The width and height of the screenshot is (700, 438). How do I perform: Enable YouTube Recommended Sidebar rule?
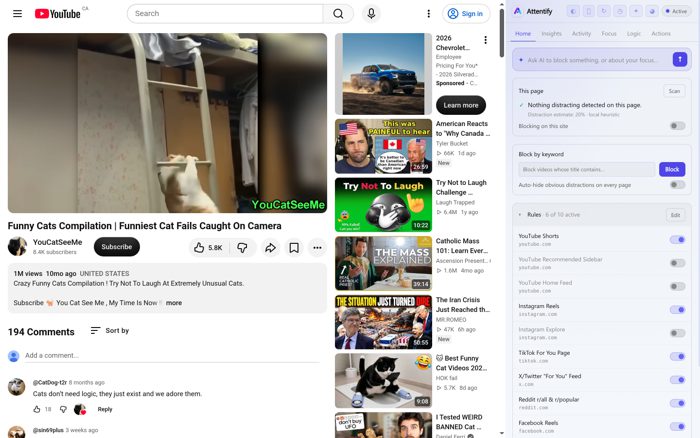[x=677, y=263]
